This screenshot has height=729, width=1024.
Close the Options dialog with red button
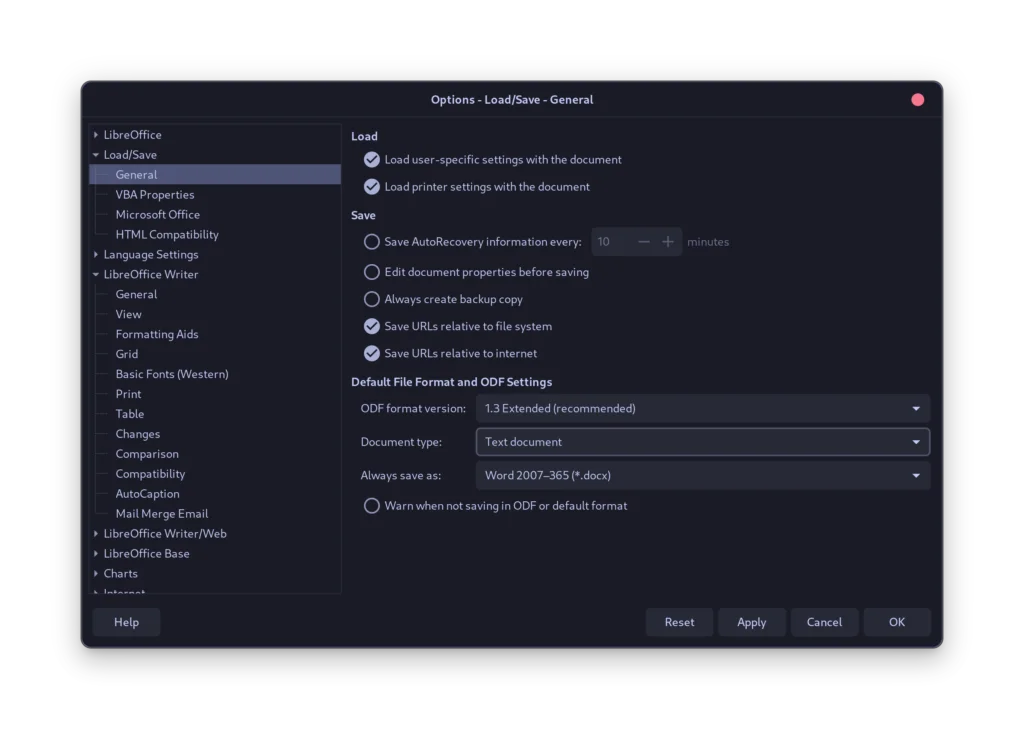(x=918, y=100)
